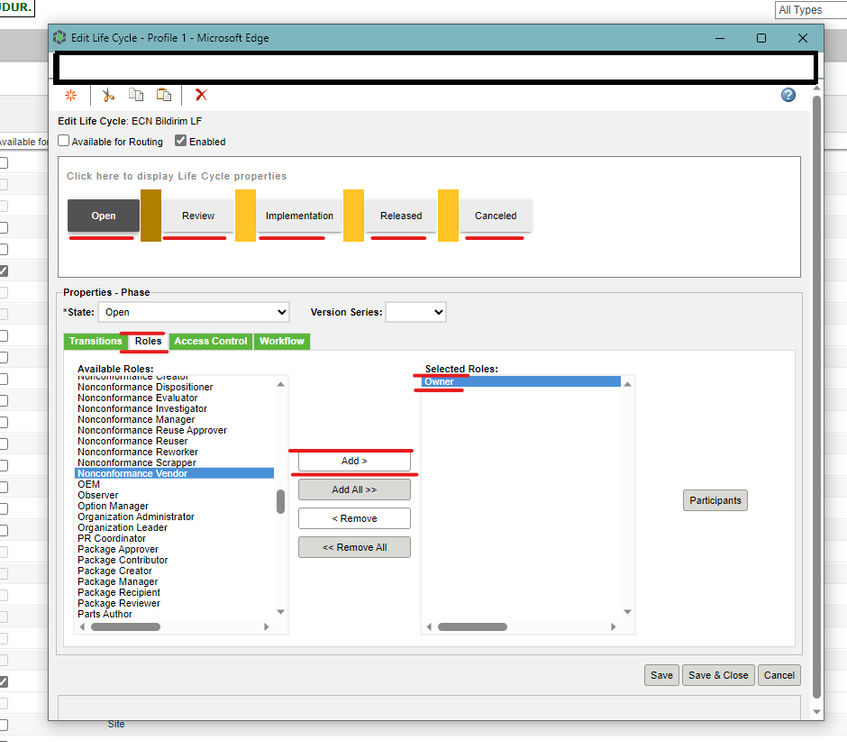Click the Save & Close button

click(x=717, y=675)
